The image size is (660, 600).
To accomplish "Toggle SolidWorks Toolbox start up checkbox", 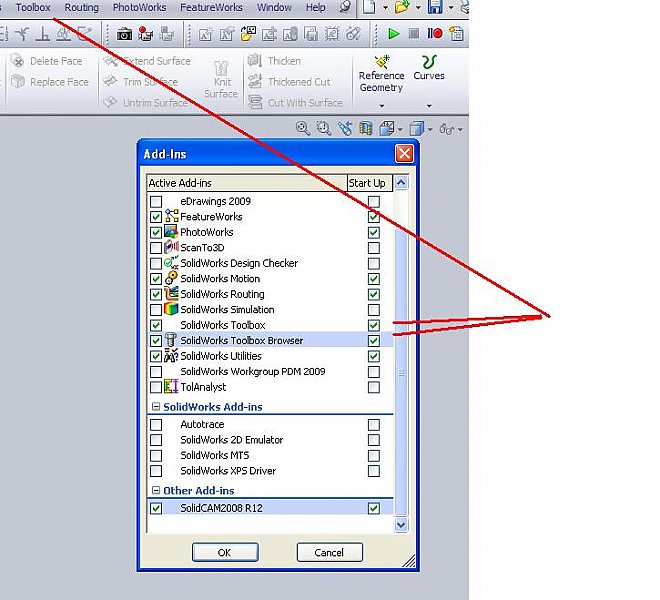I will click(374, 325).
